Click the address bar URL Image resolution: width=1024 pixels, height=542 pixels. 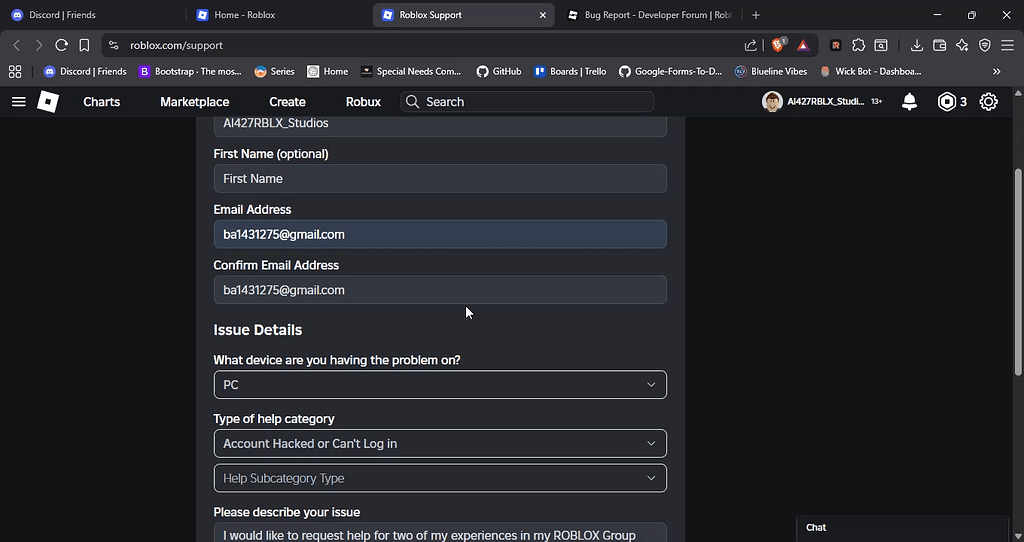pos(176,45)
